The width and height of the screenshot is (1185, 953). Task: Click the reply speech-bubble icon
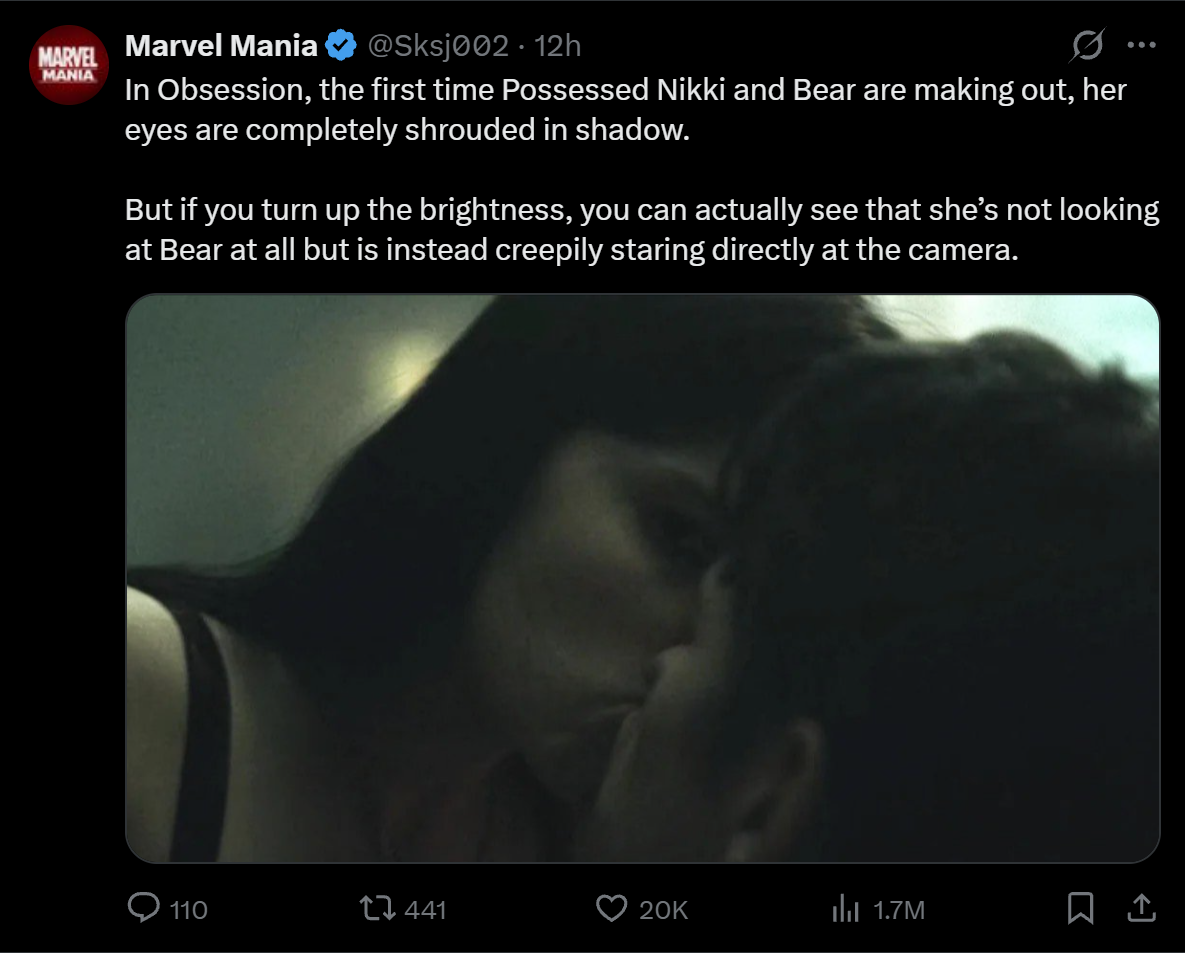(144, 908)
